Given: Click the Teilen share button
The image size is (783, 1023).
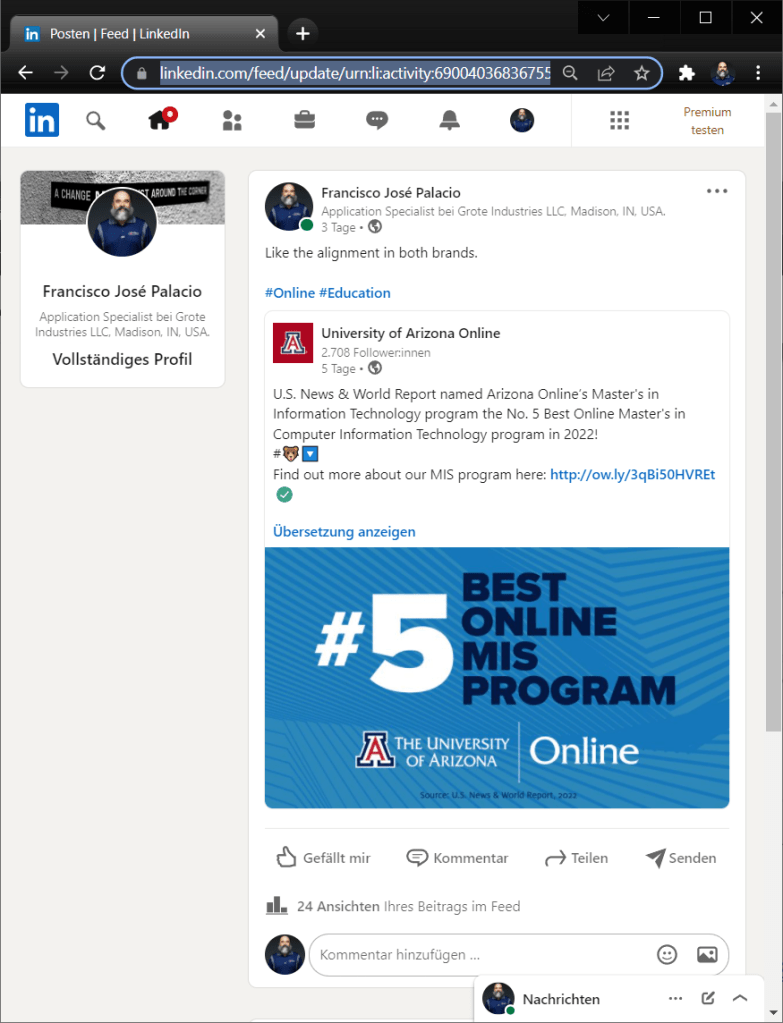Looking at the screenshot, I should pos(576,858).
